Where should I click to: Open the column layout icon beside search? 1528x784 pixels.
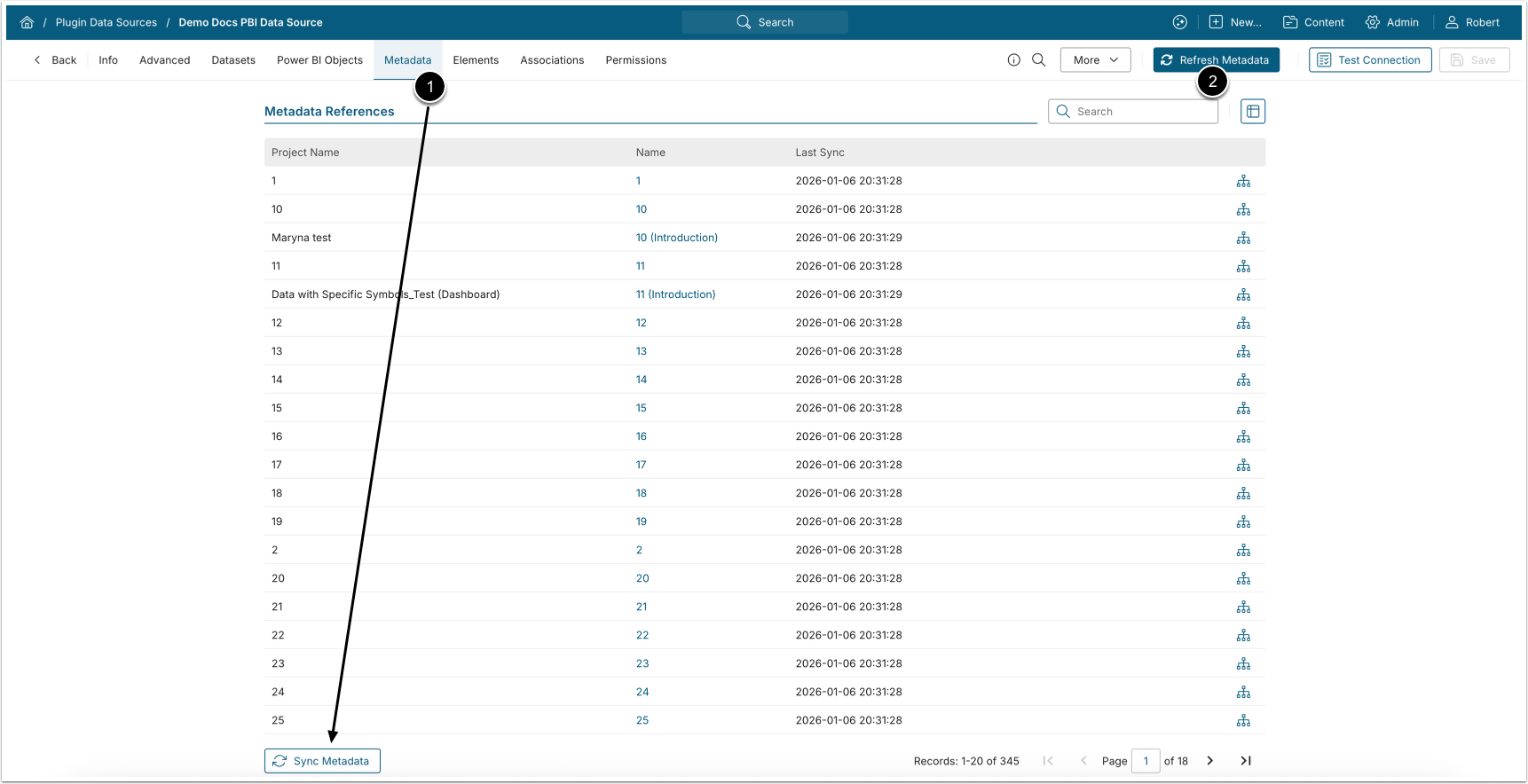(1252, 112)
